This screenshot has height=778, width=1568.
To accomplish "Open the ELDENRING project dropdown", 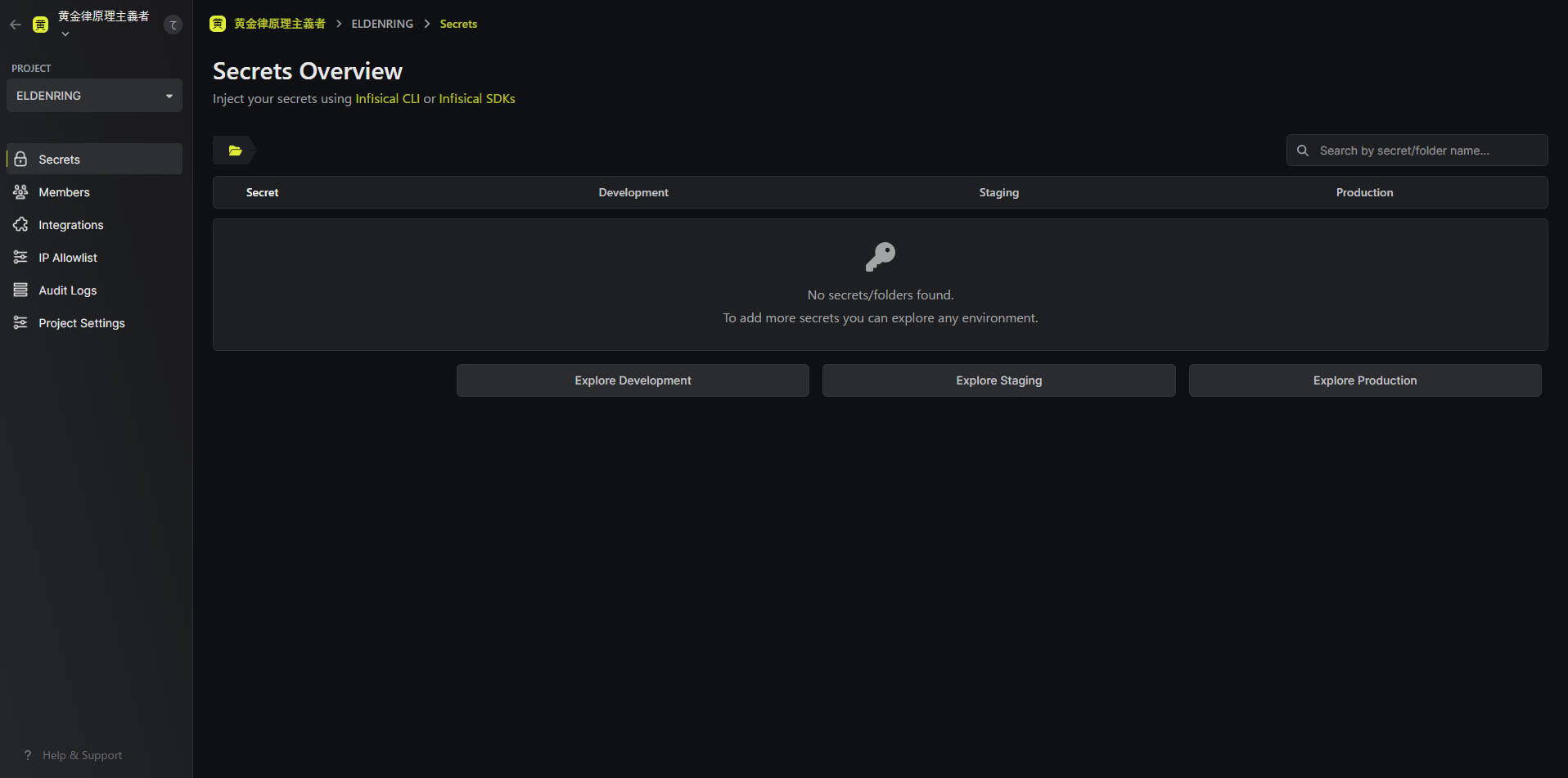I will click(x=94, y=96).
